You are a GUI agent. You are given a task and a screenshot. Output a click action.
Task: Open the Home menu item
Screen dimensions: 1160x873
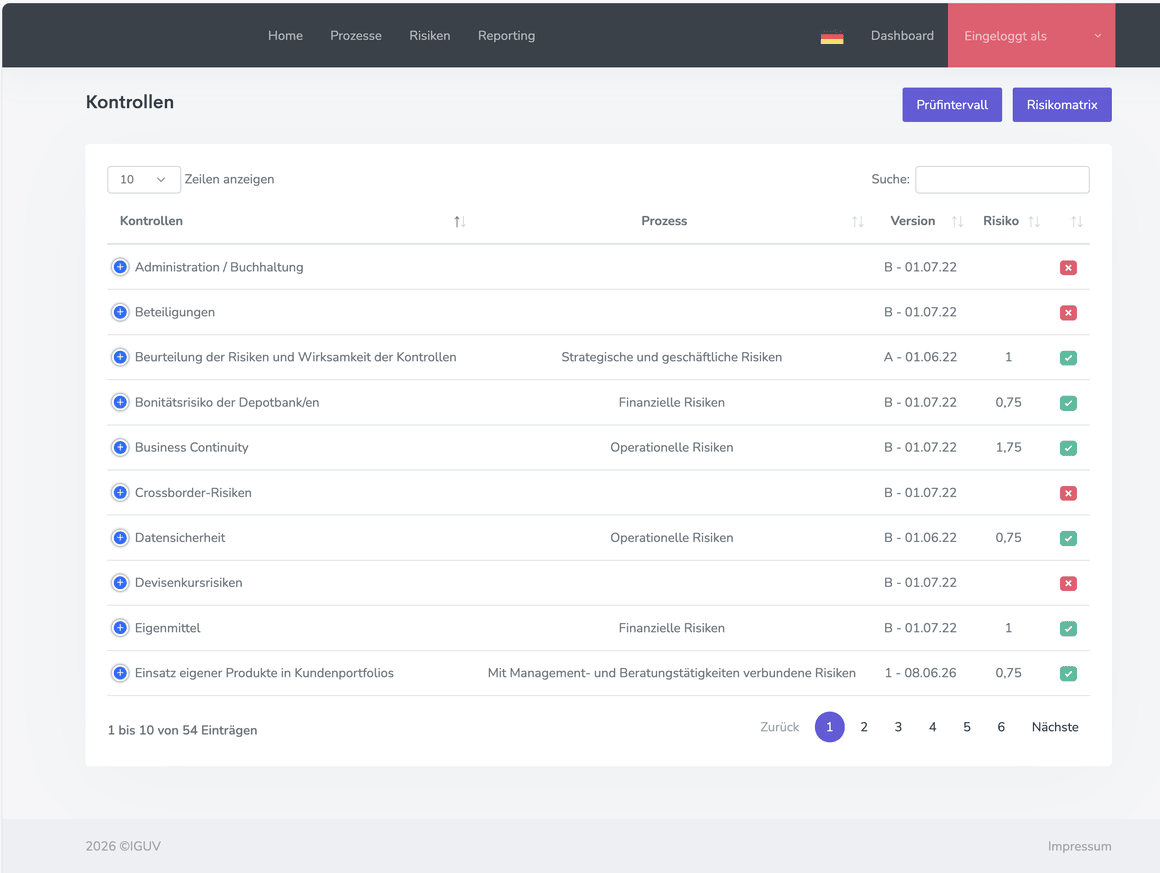tap(285, 36)
